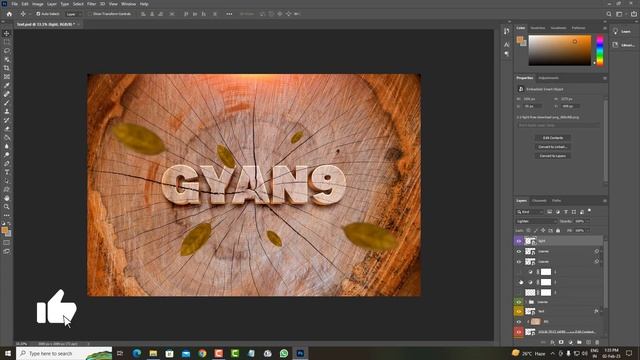Expand the BG layer arrow

click(x=528, y=322)
